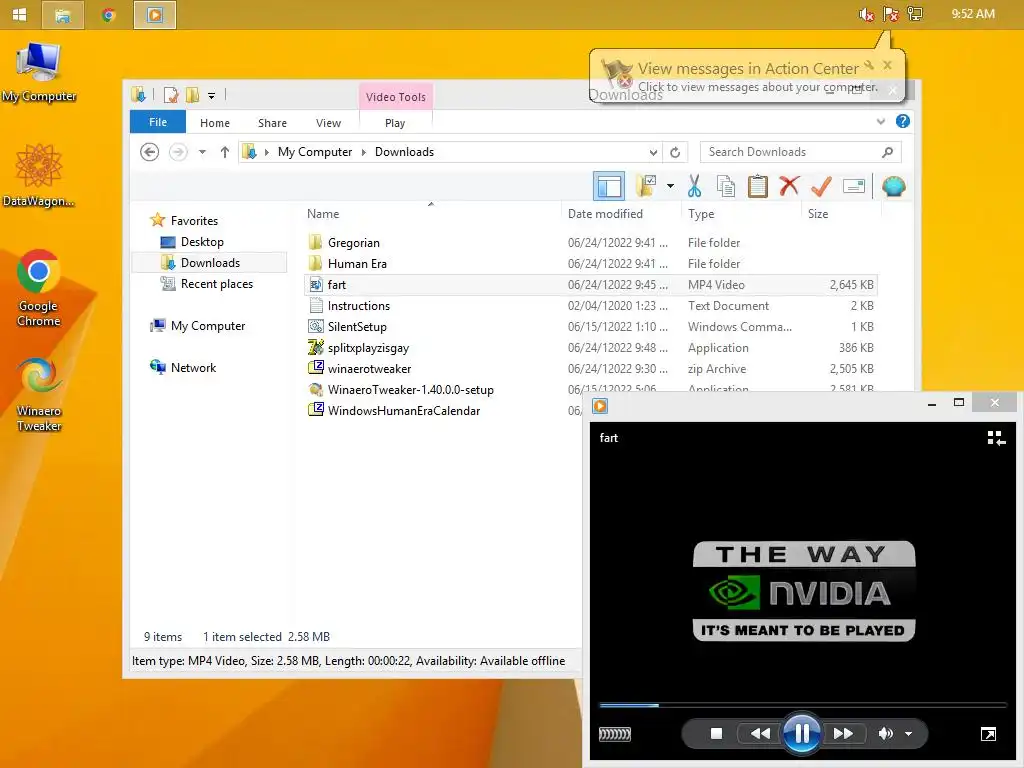1024x768 pixels.
Task: Click the blue shell icon in toolbar
Action: 893,186
